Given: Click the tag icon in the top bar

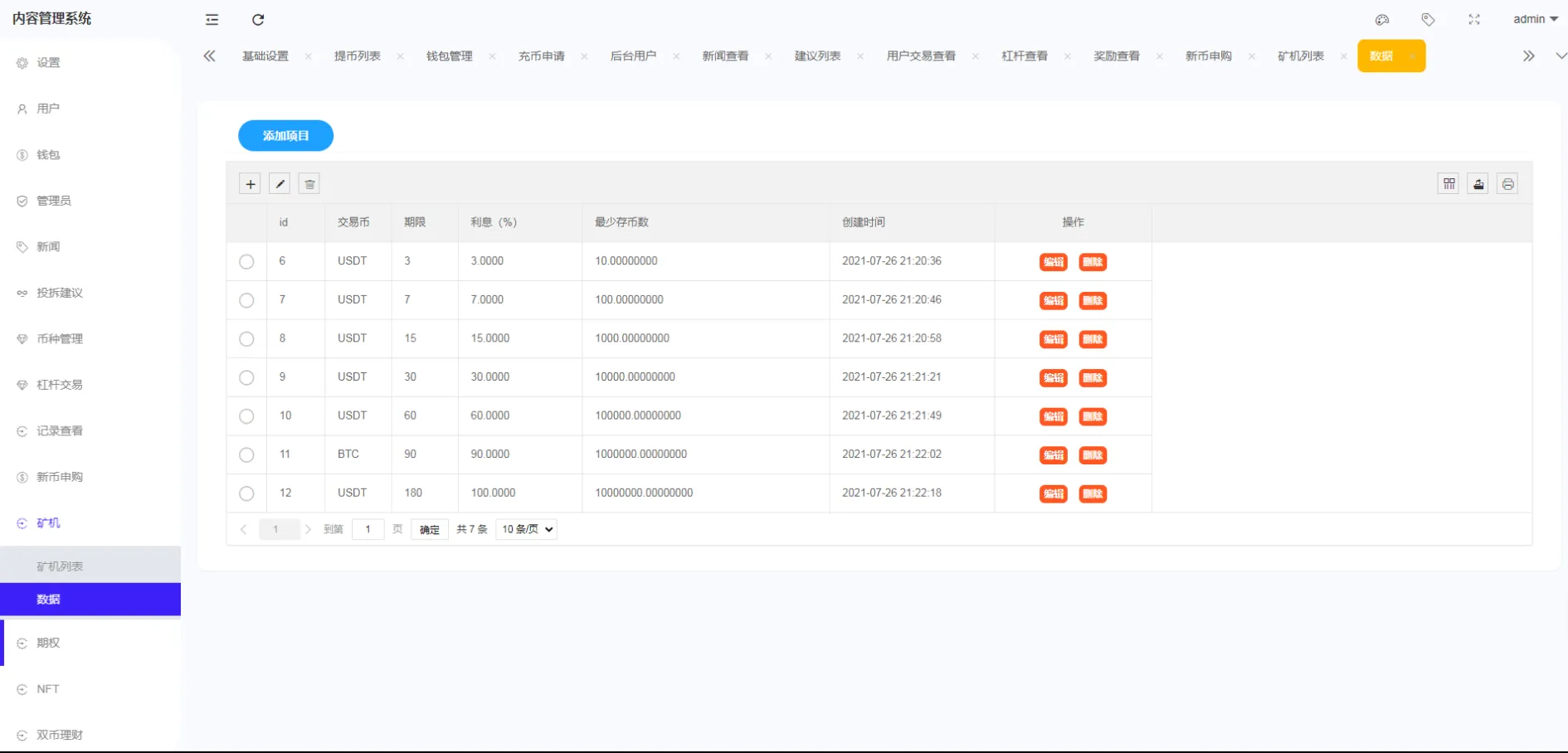Looking at the screenshot, I should (x=1429, y=19).
